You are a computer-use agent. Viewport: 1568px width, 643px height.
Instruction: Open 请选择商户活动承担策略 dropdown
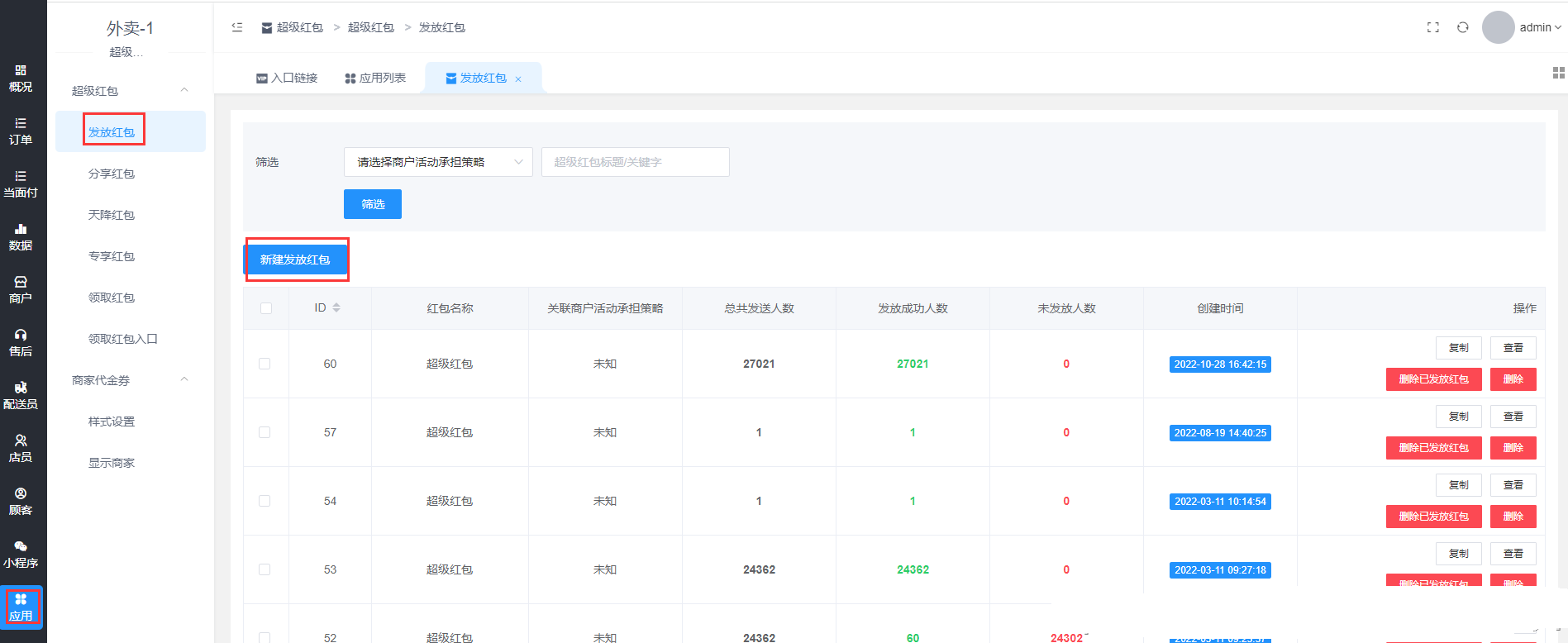[438, 162]
